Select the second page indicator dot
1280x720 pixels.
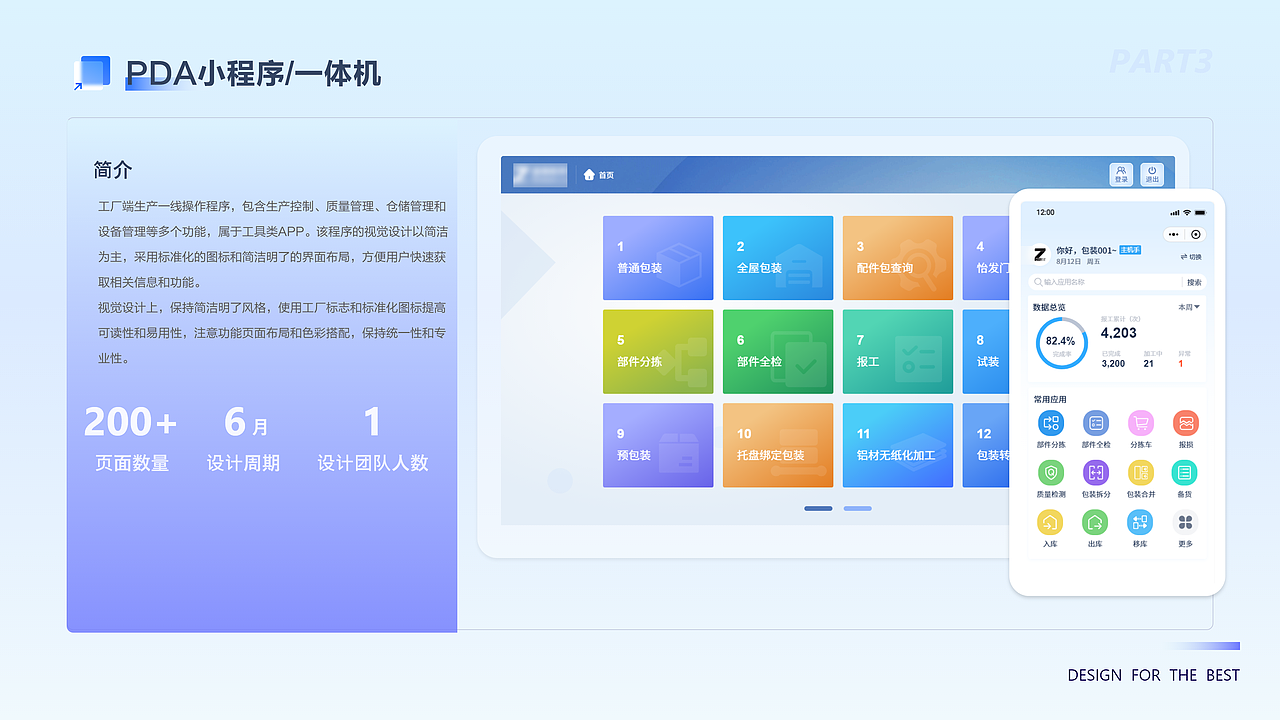[x=857, y=508]
